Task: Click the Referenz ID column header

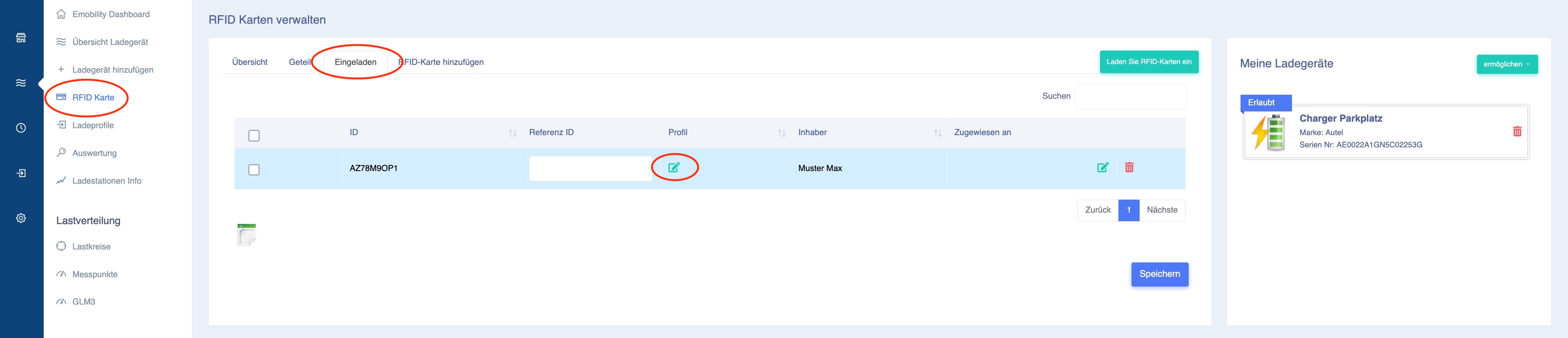Action: pos(551,133)
